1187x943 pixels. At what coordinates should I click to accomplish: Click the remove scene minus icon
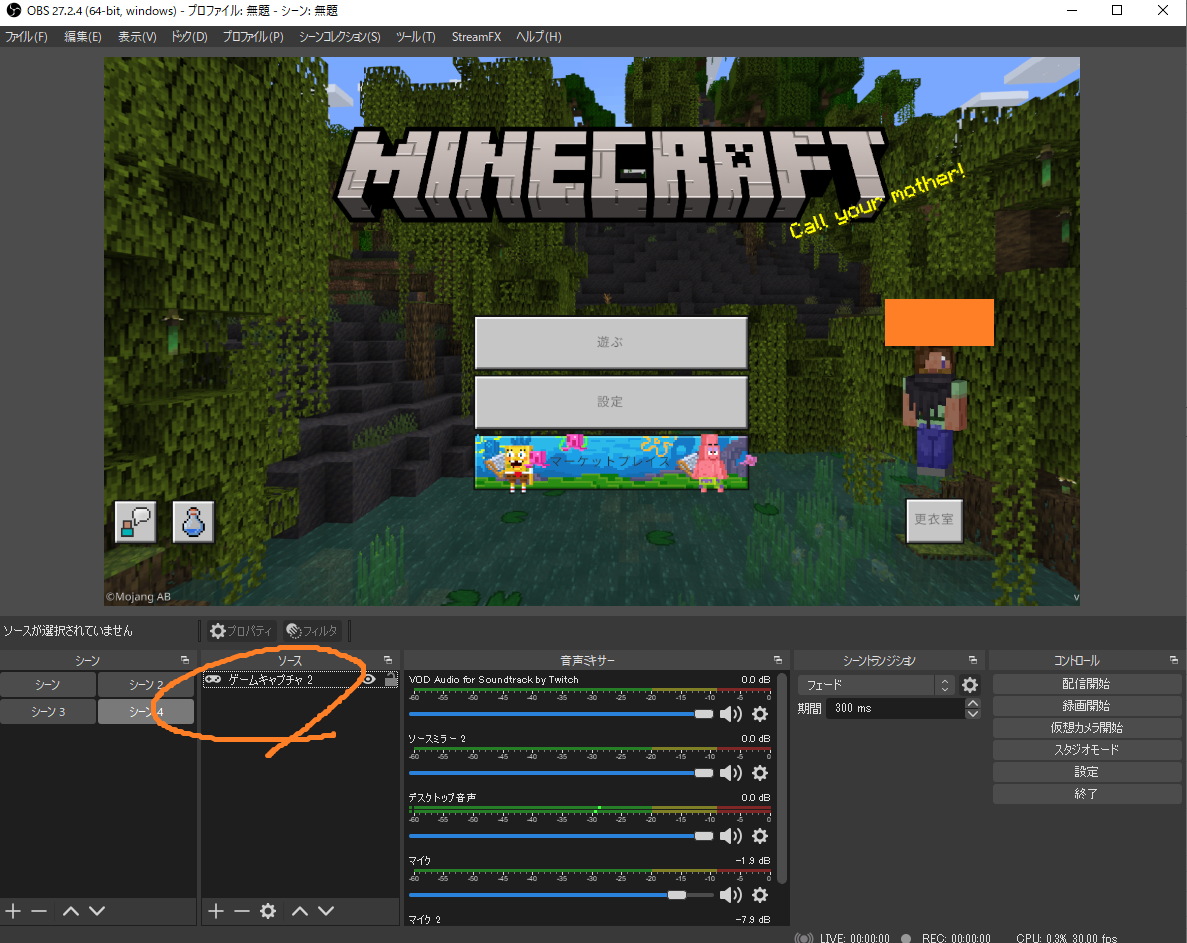pos(39,911)
